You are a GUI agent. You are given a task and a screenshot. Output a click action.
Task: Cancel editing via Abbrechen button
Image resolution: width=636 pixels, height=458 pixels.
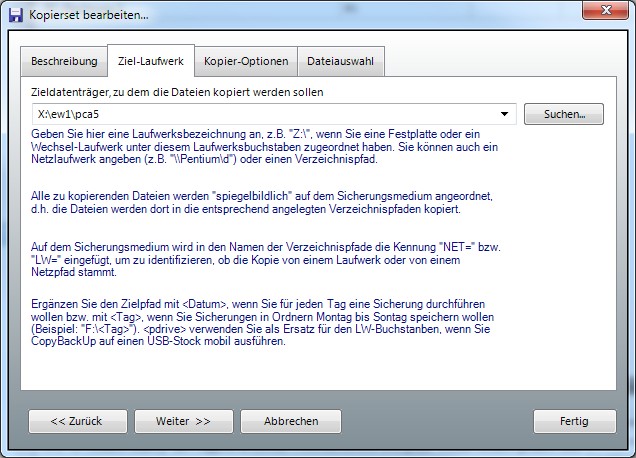tap(291, 421)
